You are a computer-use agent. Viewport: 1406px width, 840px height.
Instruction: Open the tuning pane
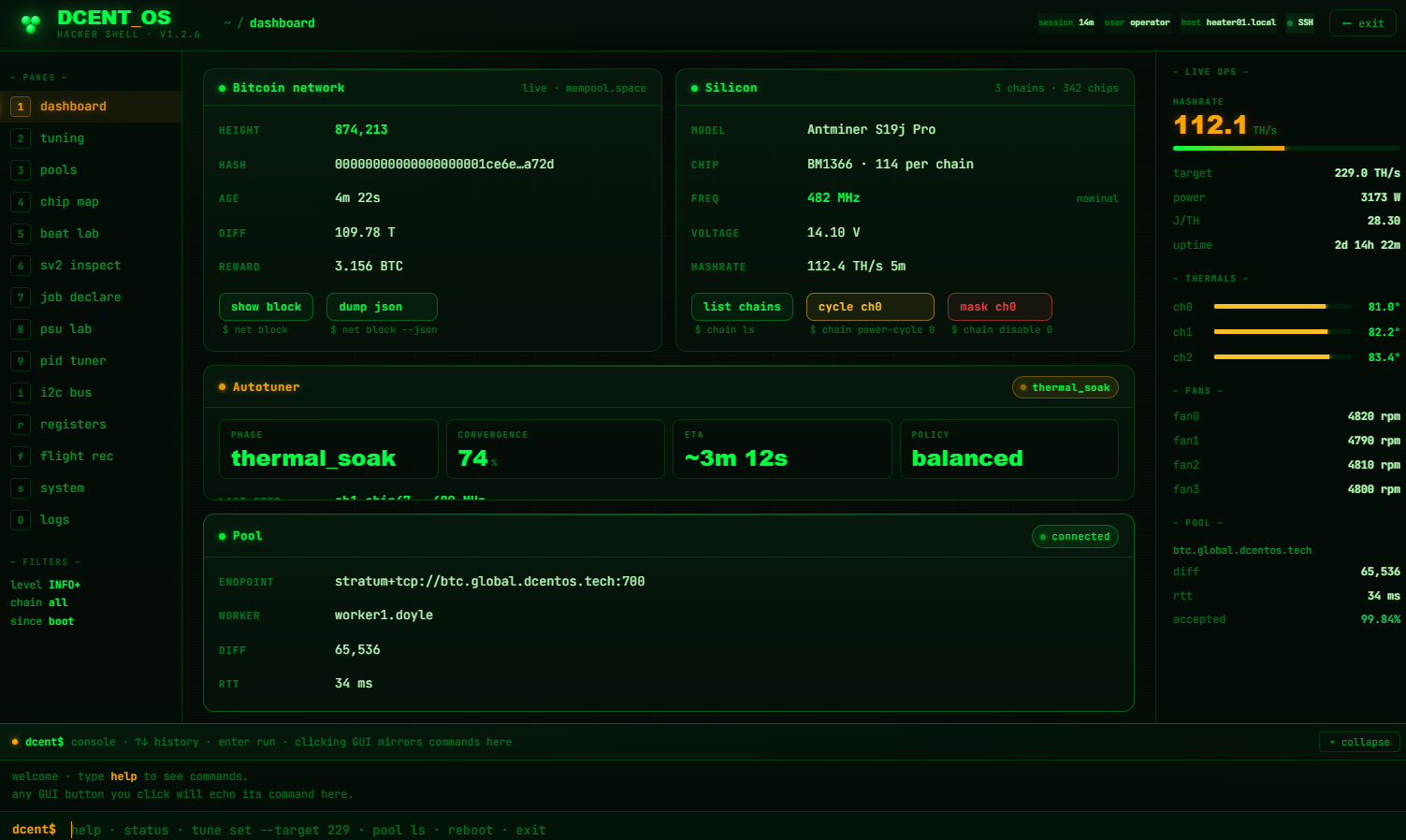(91, 138)
